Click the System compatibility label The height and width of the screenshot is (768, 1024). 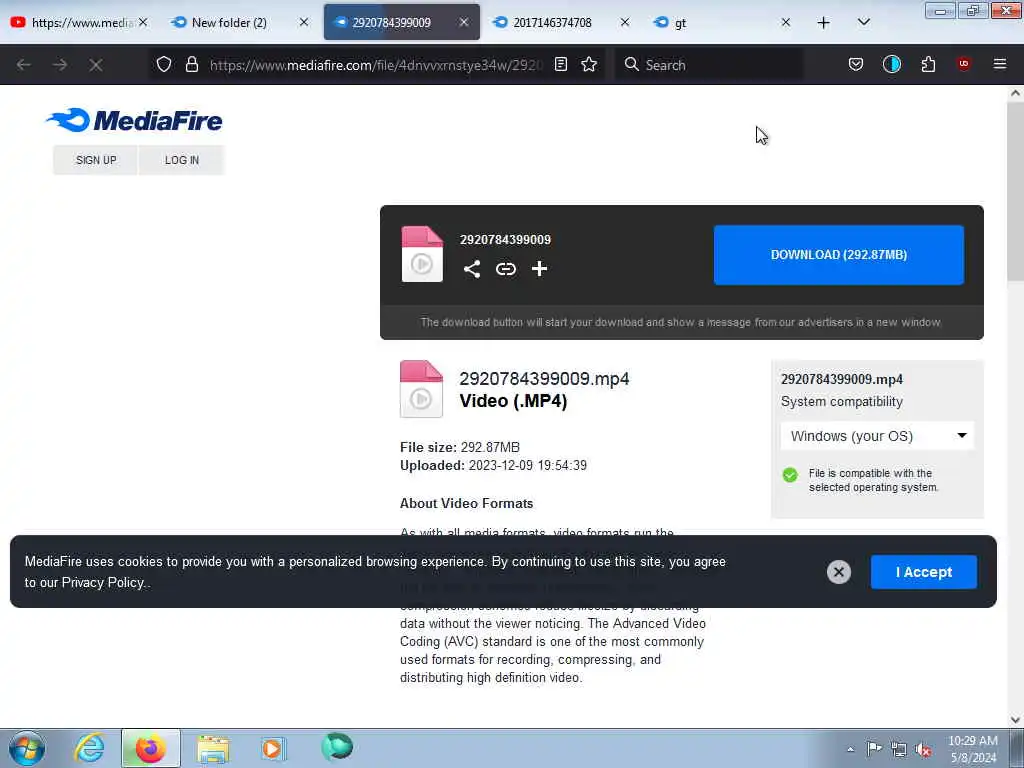point(842,402)
